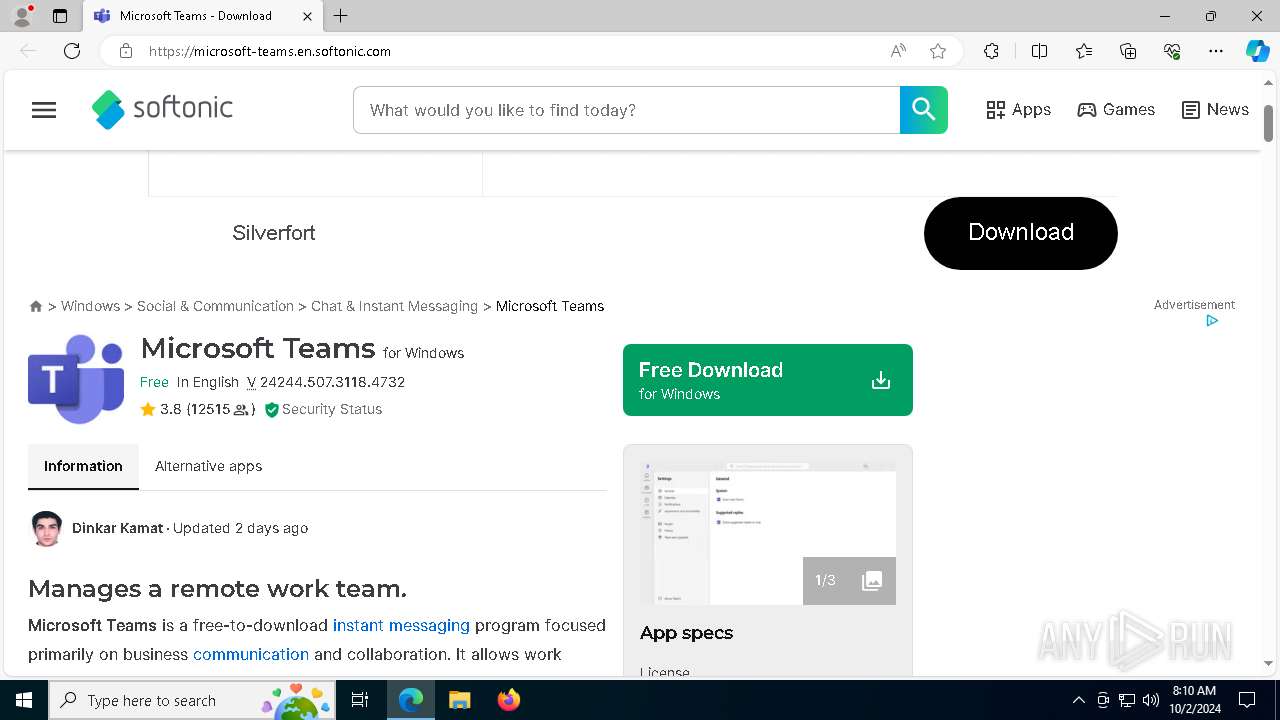Click the browser Back arrow

pos(28,51)
